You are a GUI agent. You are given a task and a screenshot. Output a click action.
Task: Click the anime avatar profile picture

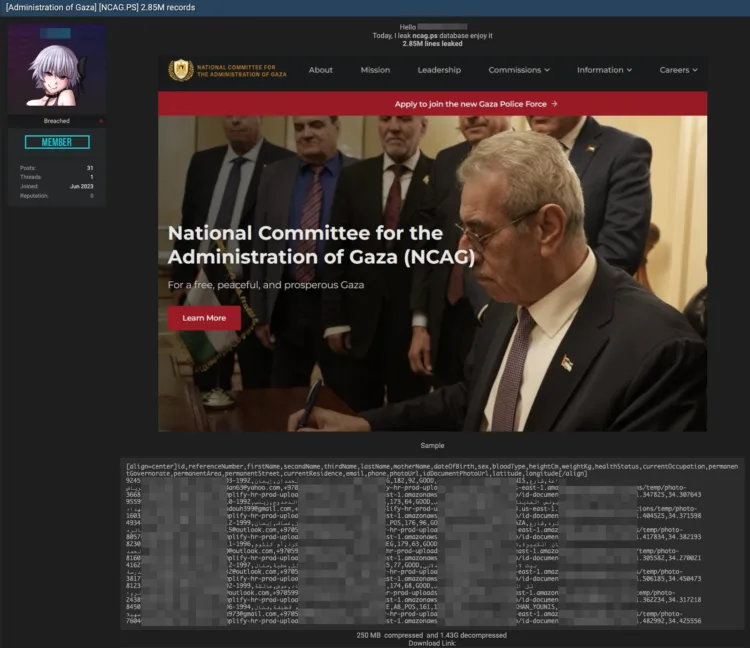click(x=56, y=70)
